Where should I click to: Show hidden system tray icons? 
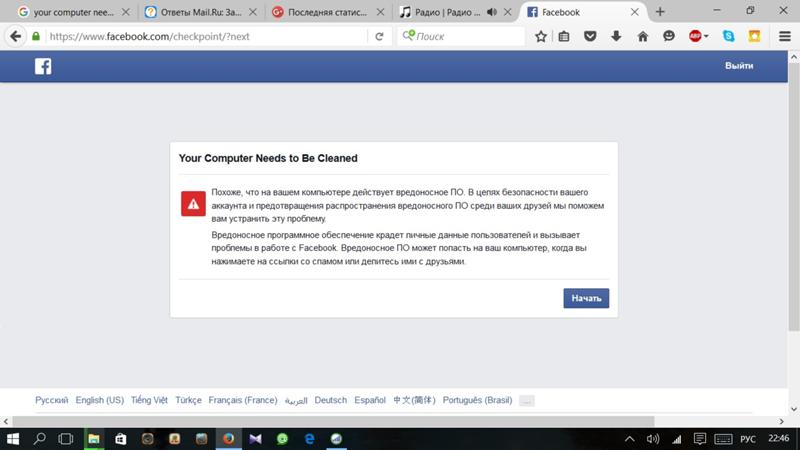tap(630, 439)
